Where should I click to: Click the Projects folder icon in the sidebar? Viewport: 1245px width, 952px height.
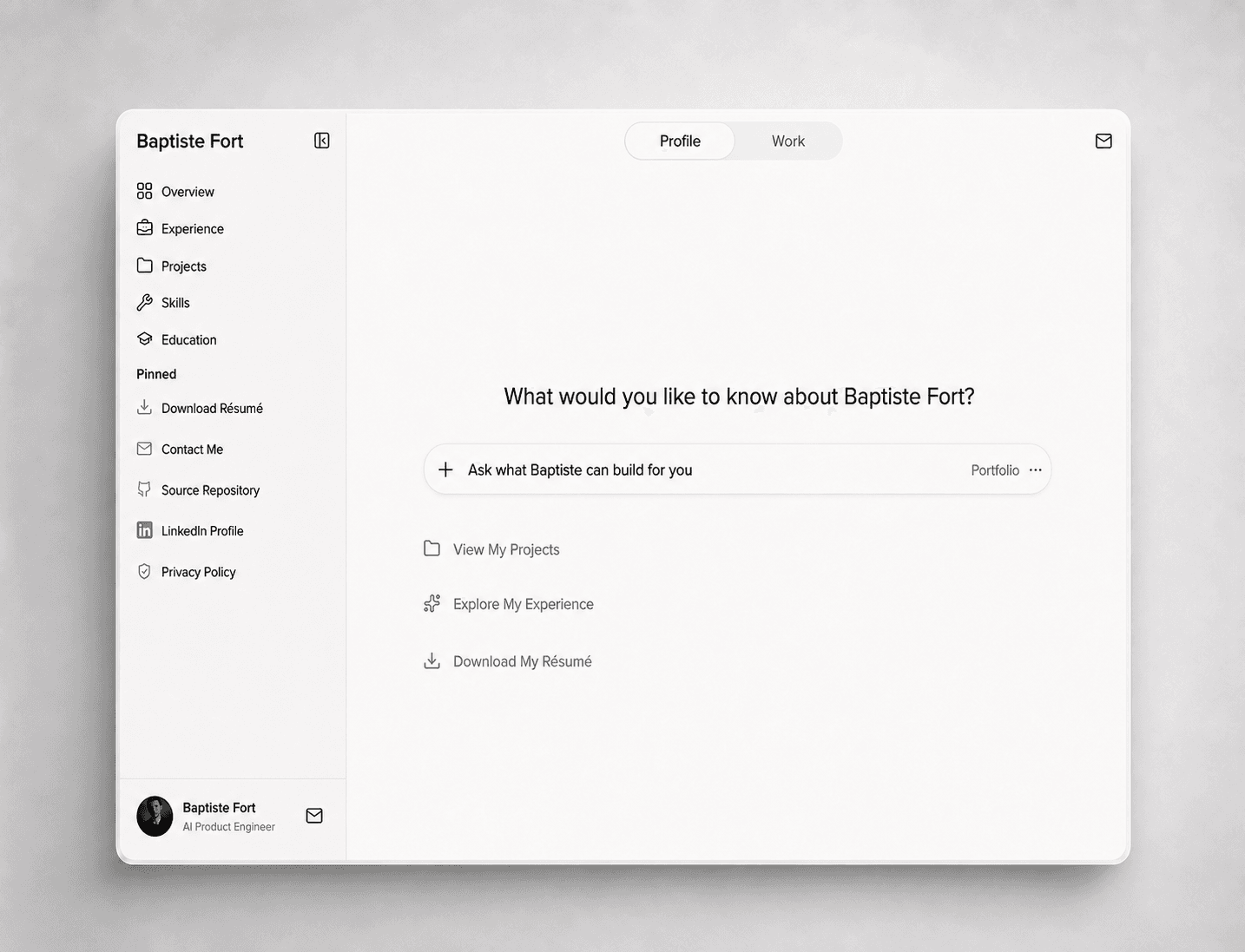(x=145, y=266)
